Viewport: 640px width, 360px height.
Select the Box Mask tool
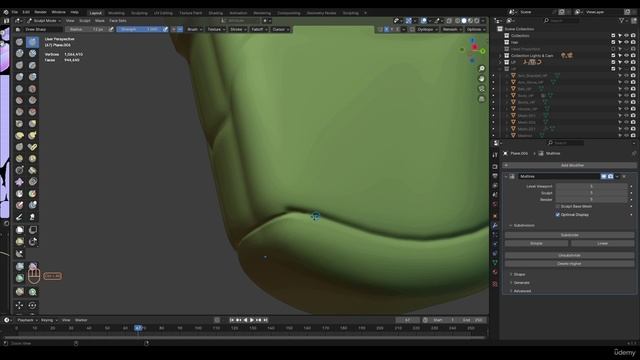click(x=19, y=230)
